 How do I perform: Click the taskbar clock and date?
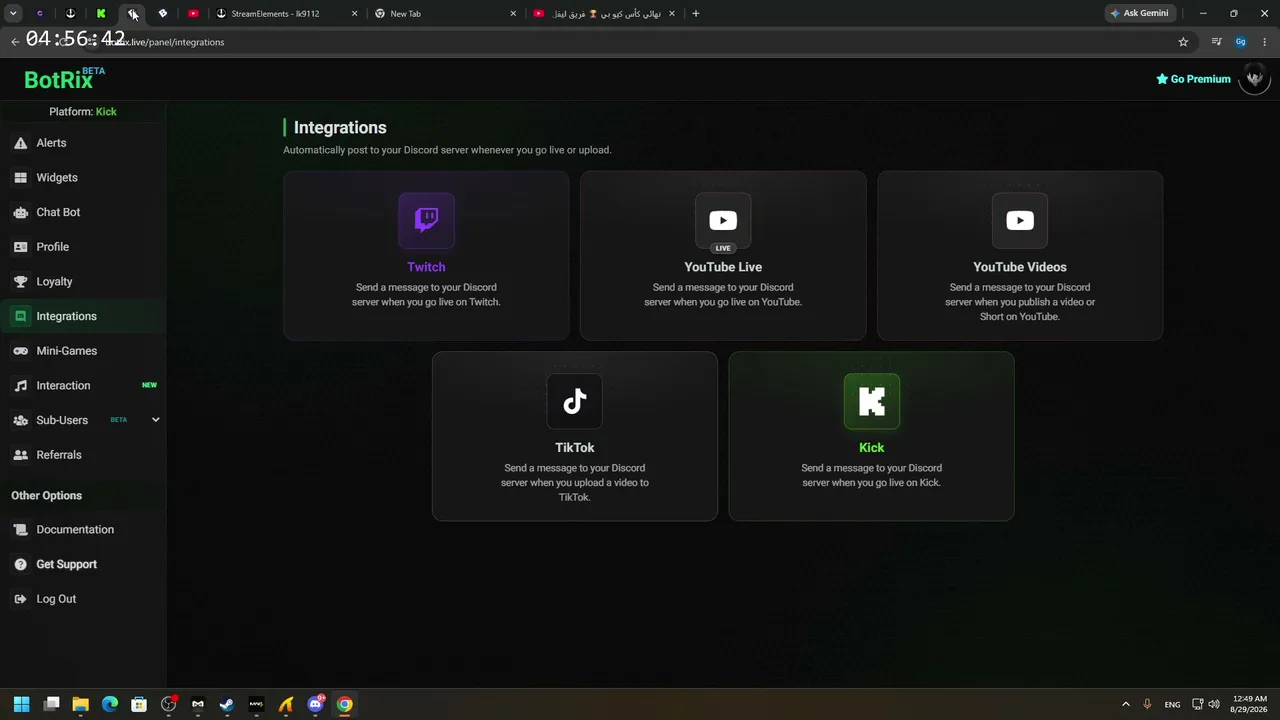[1249, 704]
